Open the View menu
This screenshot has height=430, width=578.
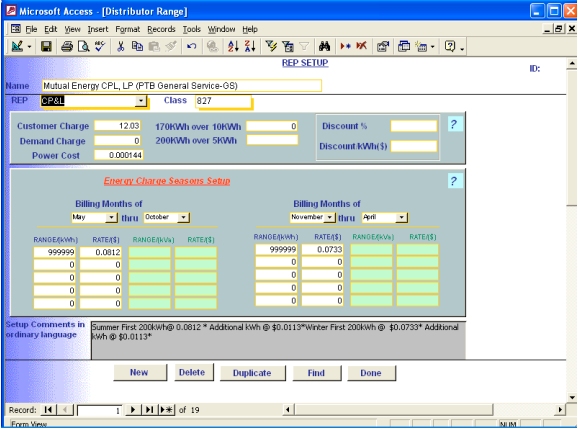click(x=72, y=29)
